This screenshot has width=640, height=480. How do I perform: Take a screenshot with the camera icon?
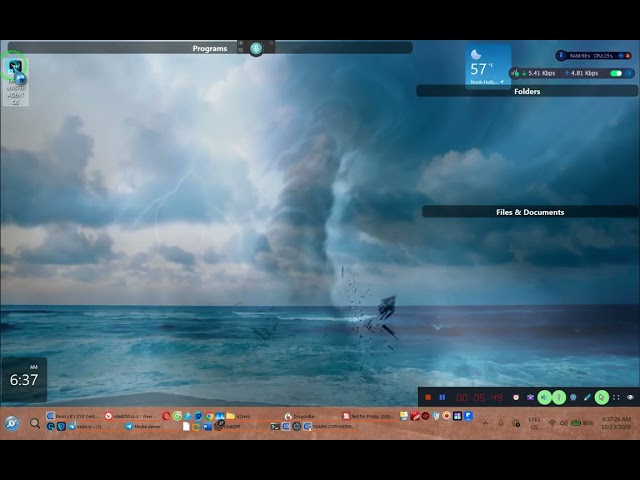pyautogui.click(x=530, y=397)
